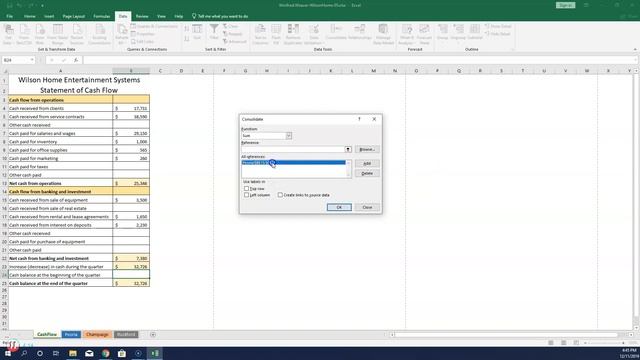
Task: Click the From Table/Range icon
Action: click(58, 34)
